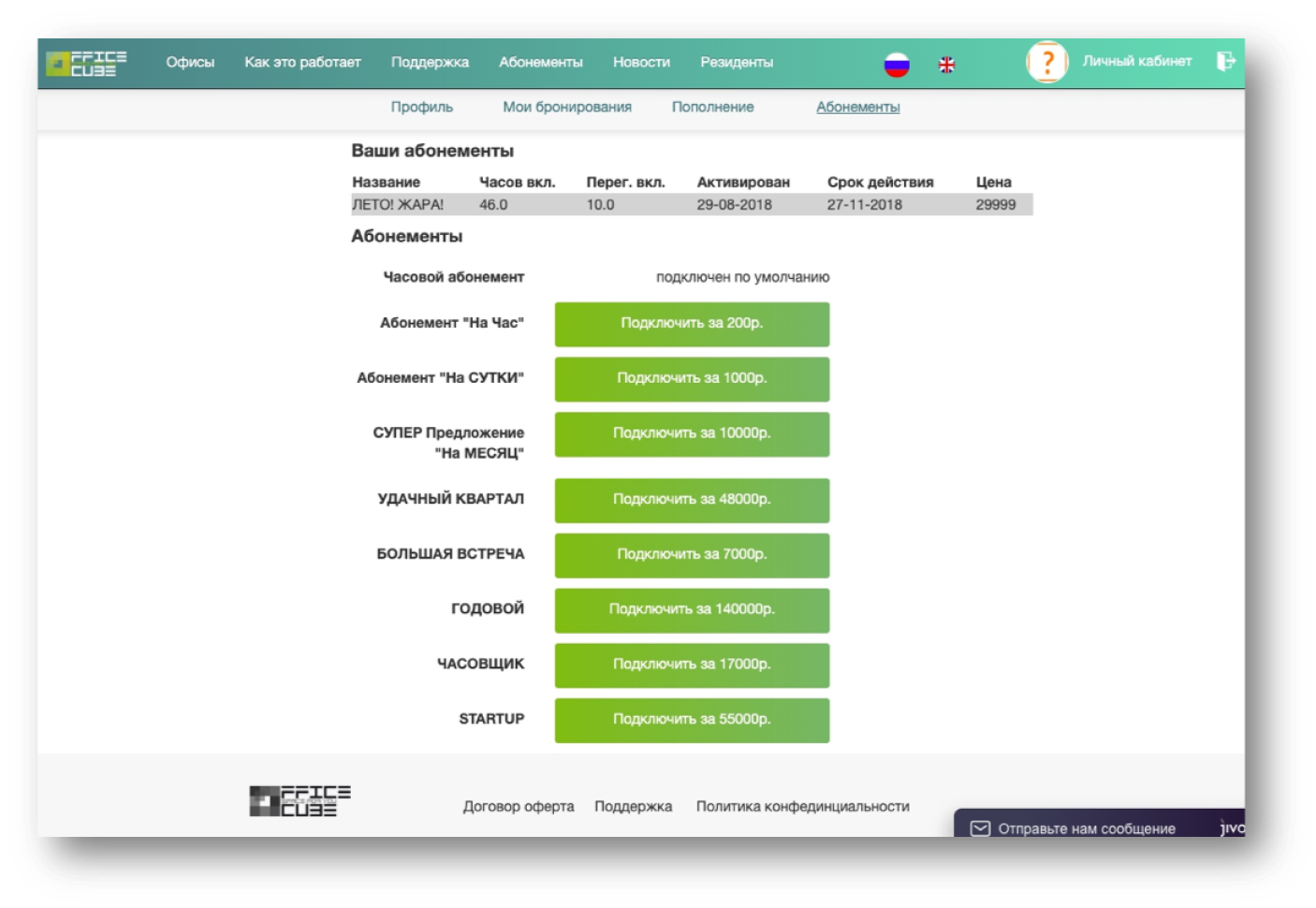The image size is (1316, 908).
Task: Switch to the Профиль tab
Action: click(421, 107)
